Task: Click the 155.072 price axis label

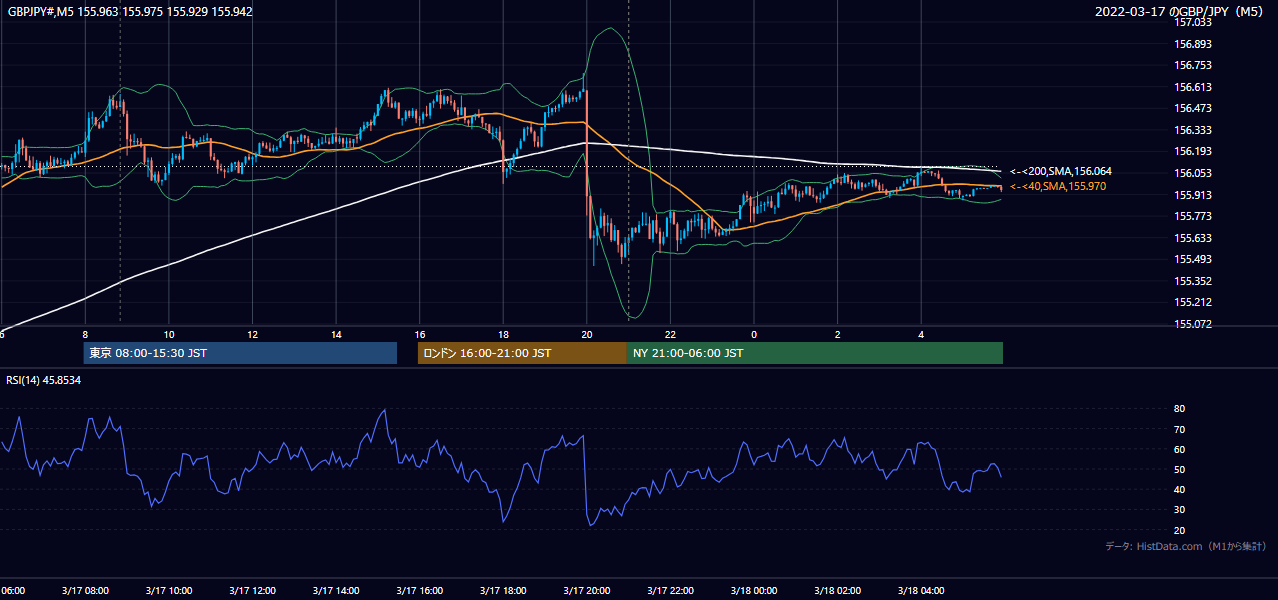Action: click(x=1193, y=324)
